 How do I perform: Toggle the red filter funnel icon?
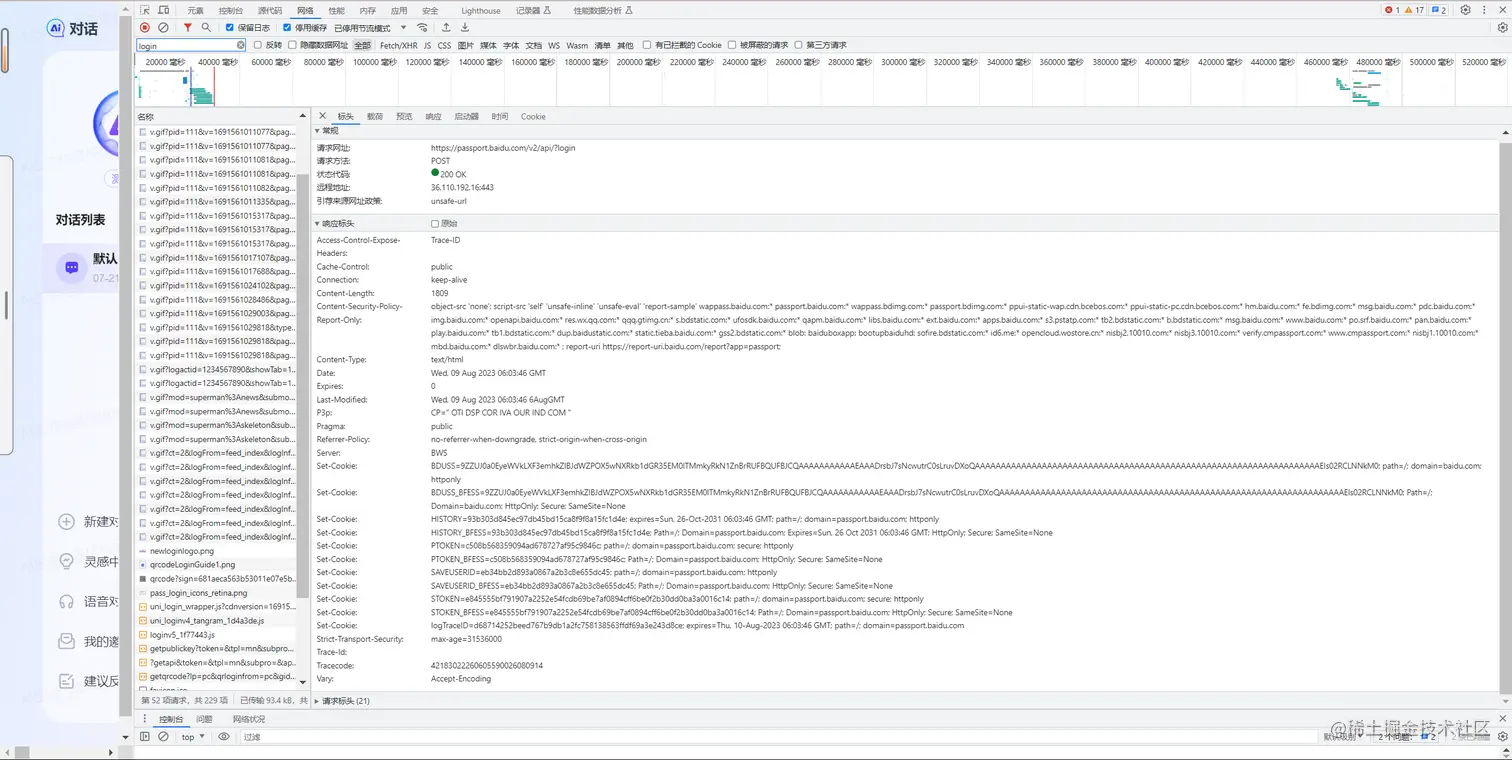click(187, 28)
